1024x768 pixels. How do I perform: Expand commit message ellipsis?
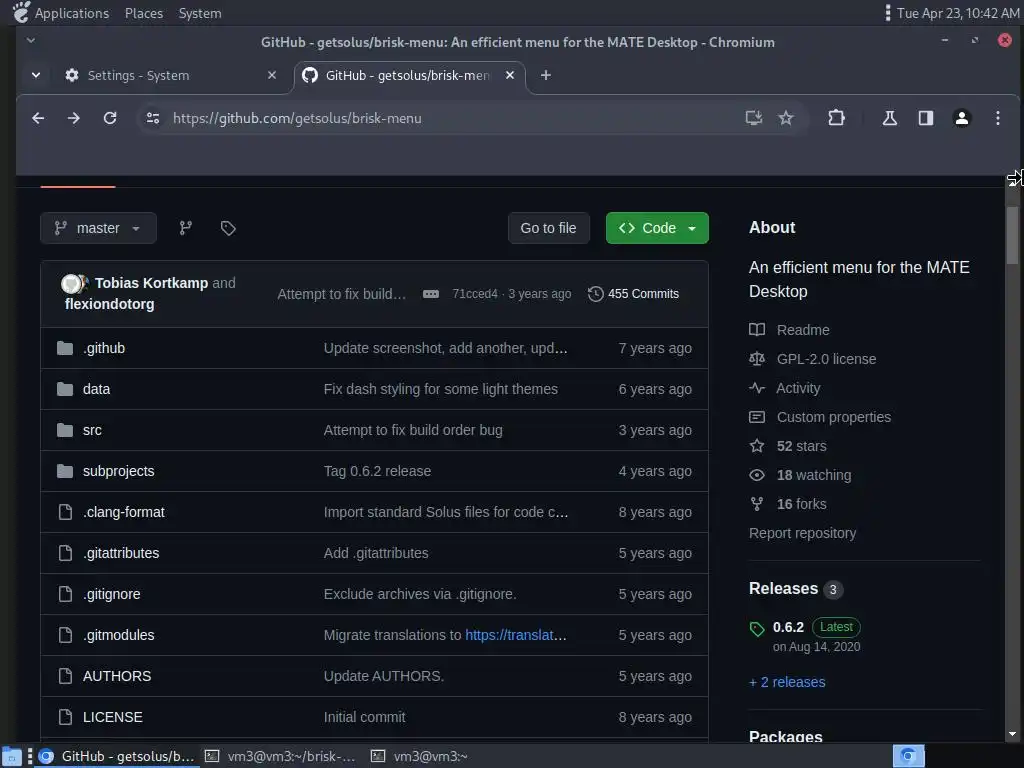(x=430, y=294)
